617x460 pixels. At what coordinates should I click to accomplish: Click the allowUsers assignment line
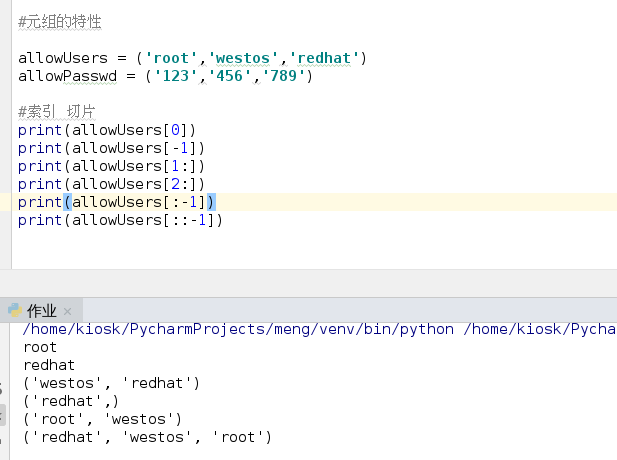[x=192, y=58]
